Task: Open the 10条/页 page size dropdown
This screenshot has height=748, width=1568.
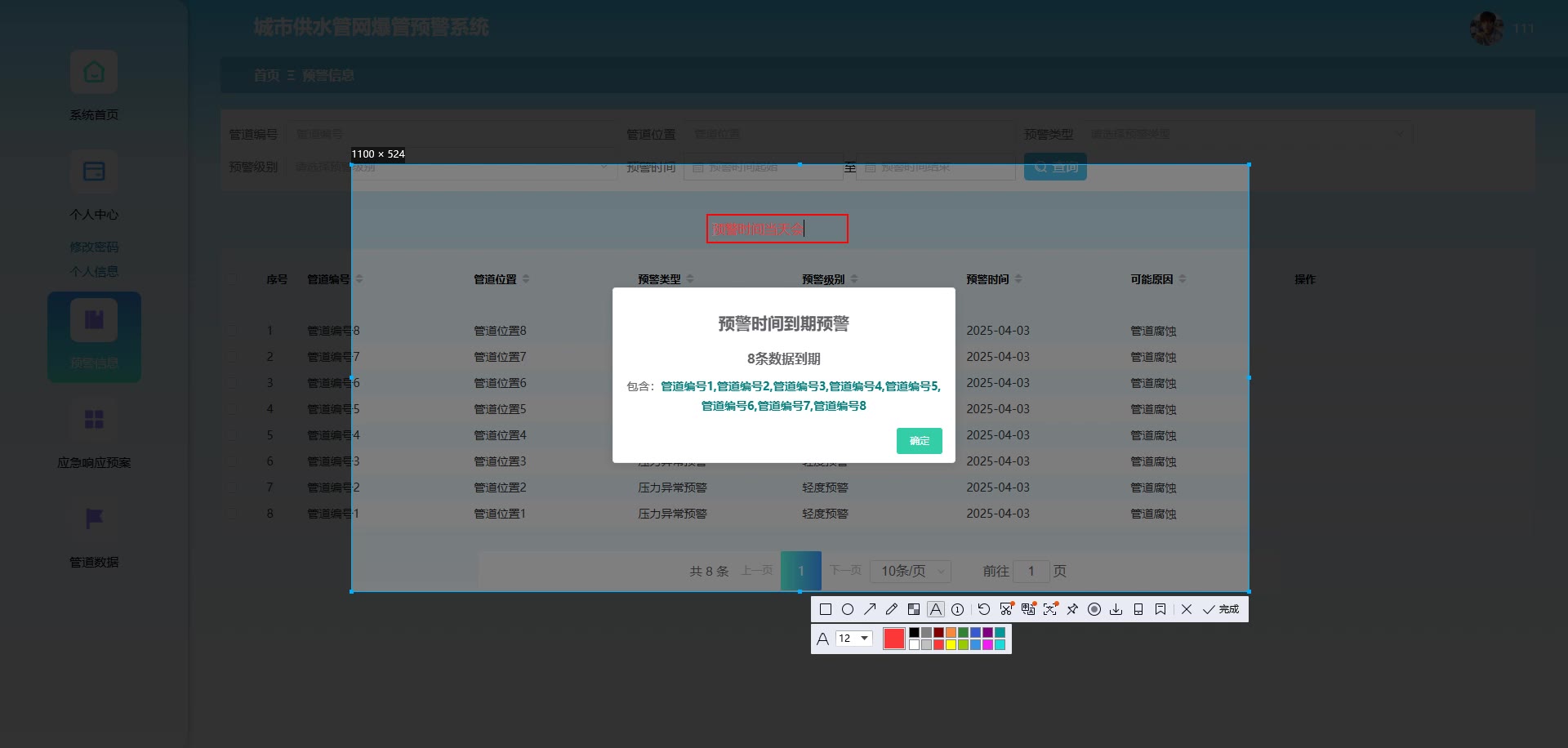Action: tap(911, 571)
